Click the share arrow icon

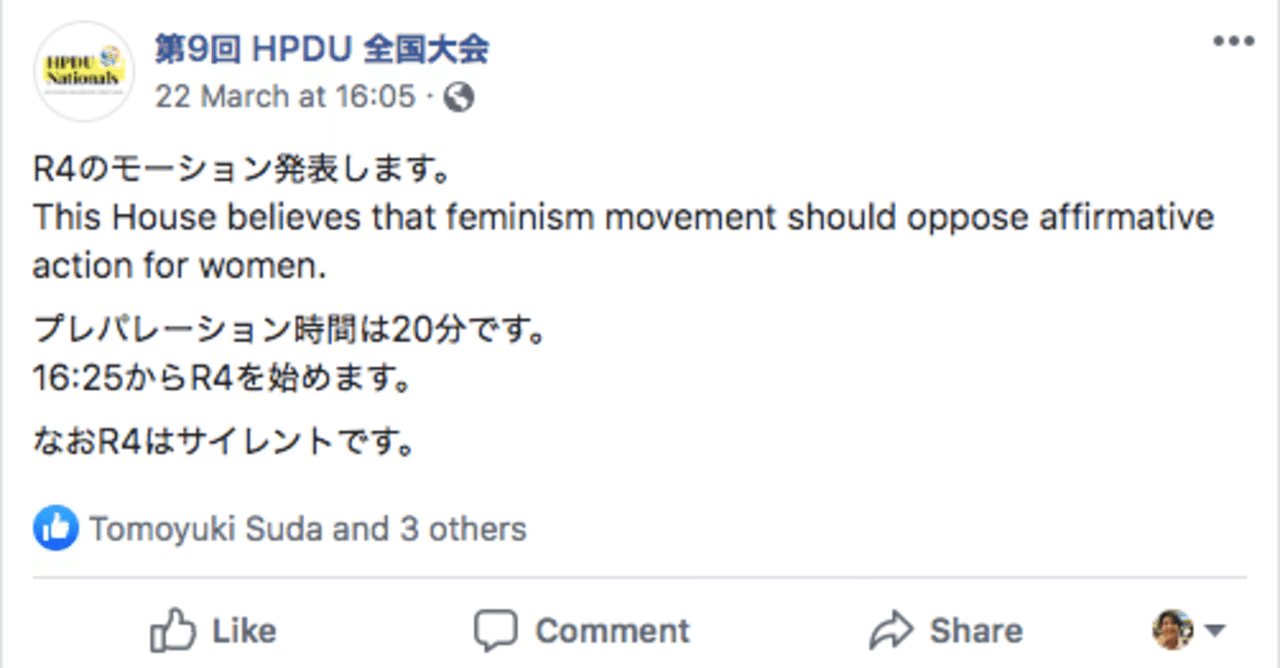890,630
